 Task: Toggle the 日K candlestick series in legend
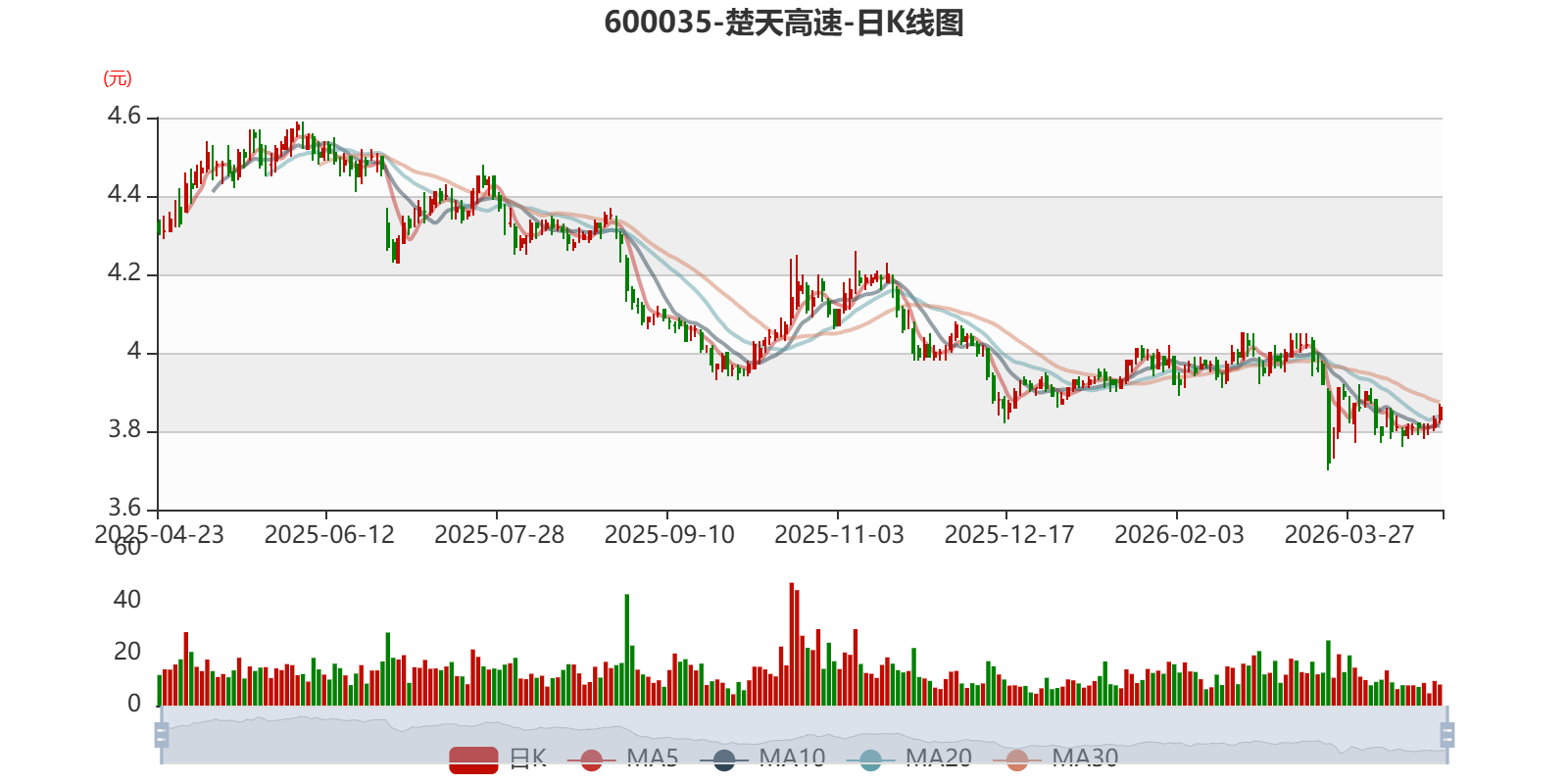click(x=498, y=759)
